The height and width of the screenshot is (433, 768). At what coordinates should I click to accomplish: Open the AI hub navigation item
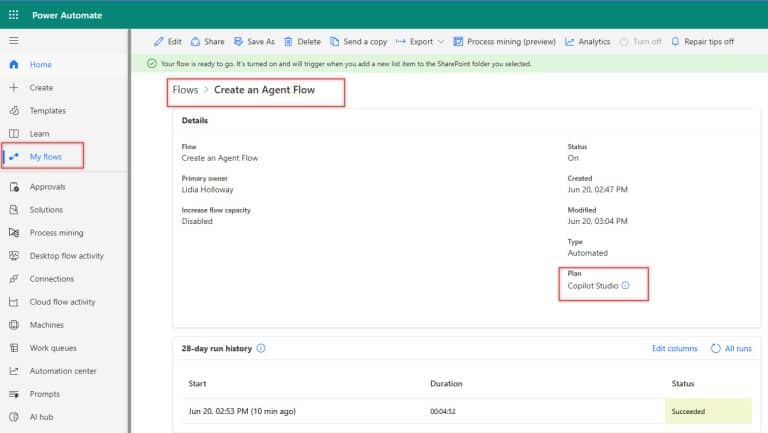pos(41,417)
